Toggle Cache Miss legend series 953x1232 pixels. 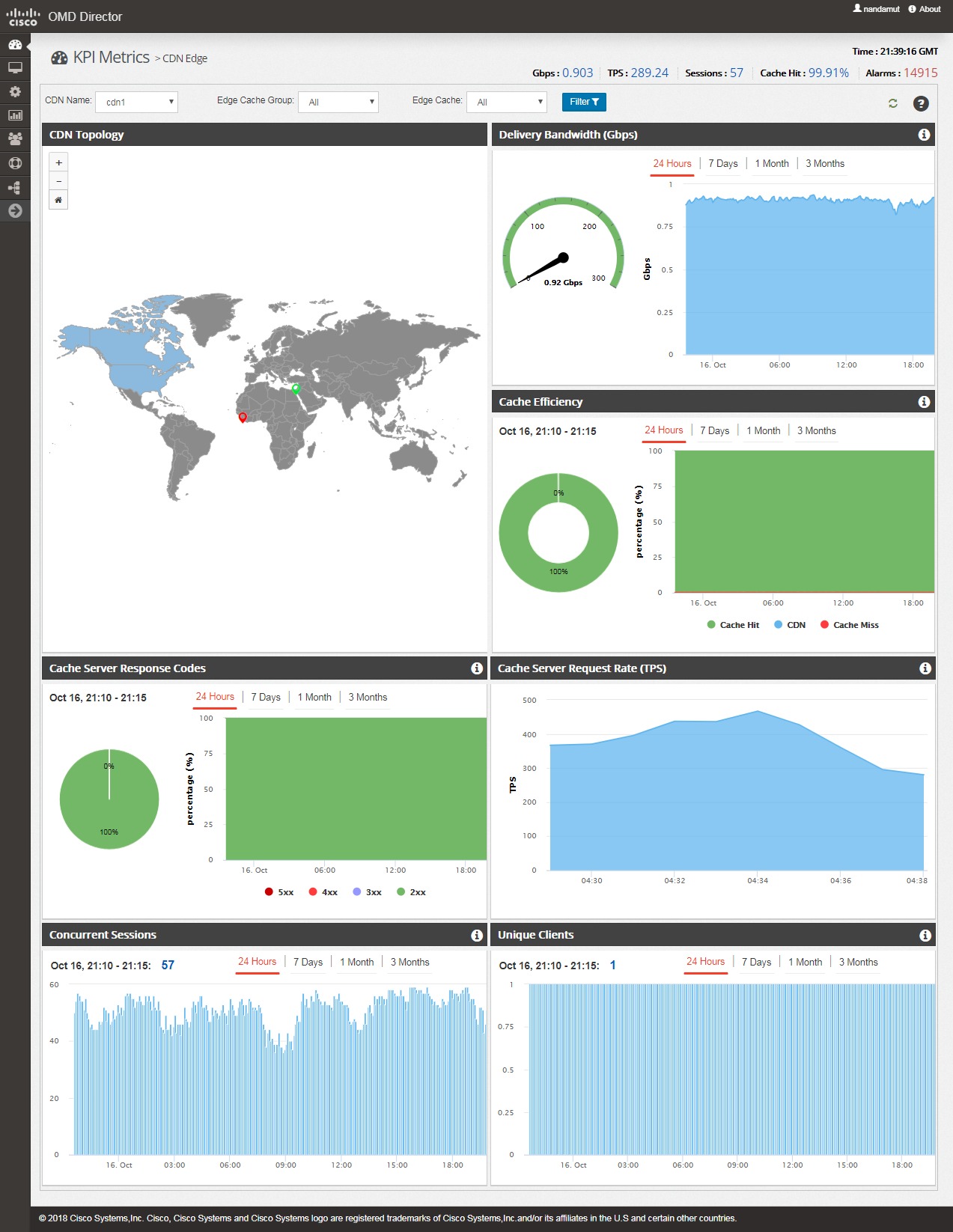tap(849, 625)
